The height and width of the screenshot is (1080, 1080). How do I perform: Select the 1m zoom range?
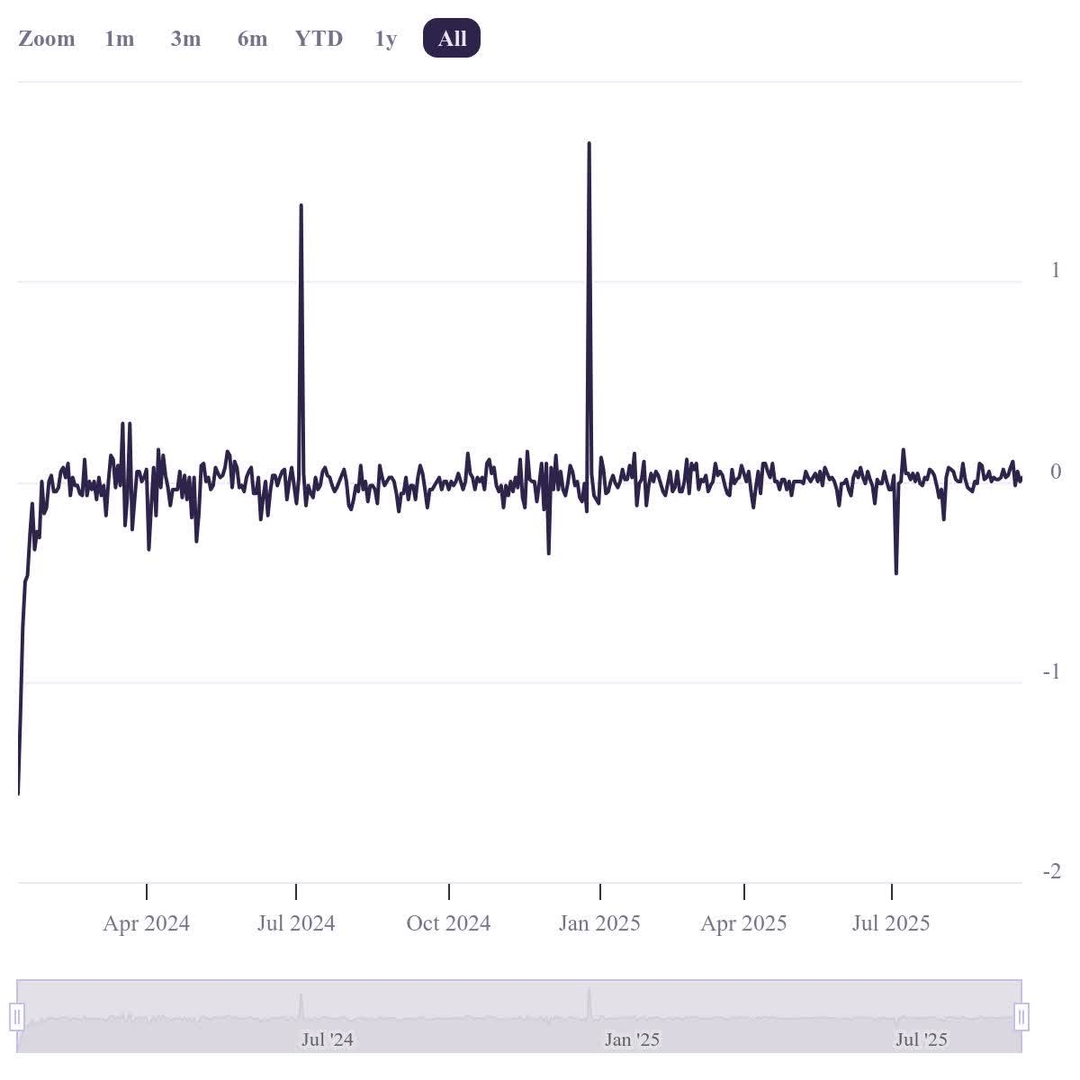[x=118, y=38]
